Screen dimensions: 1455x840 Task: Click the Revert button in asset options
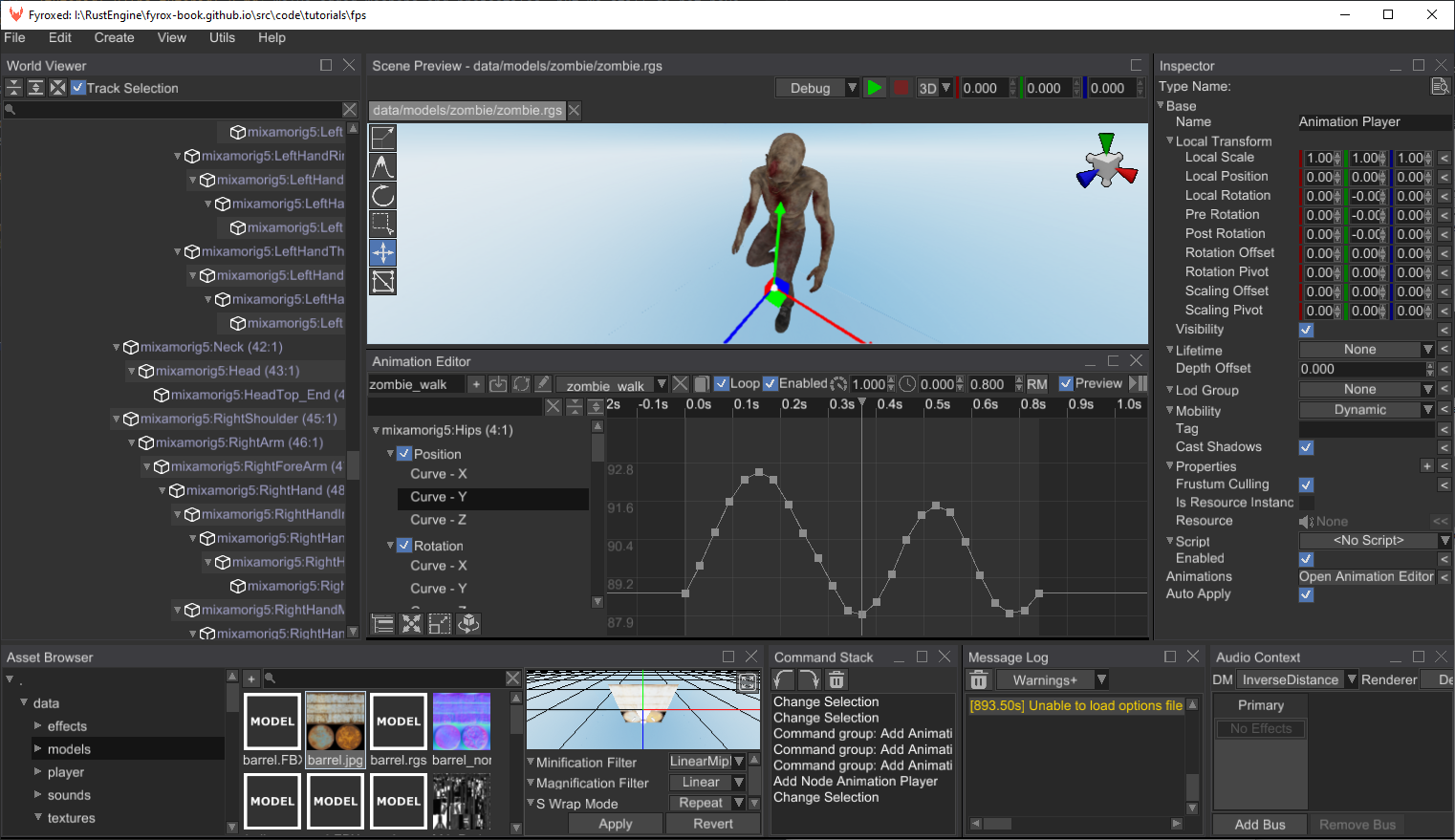coord(713,824)
